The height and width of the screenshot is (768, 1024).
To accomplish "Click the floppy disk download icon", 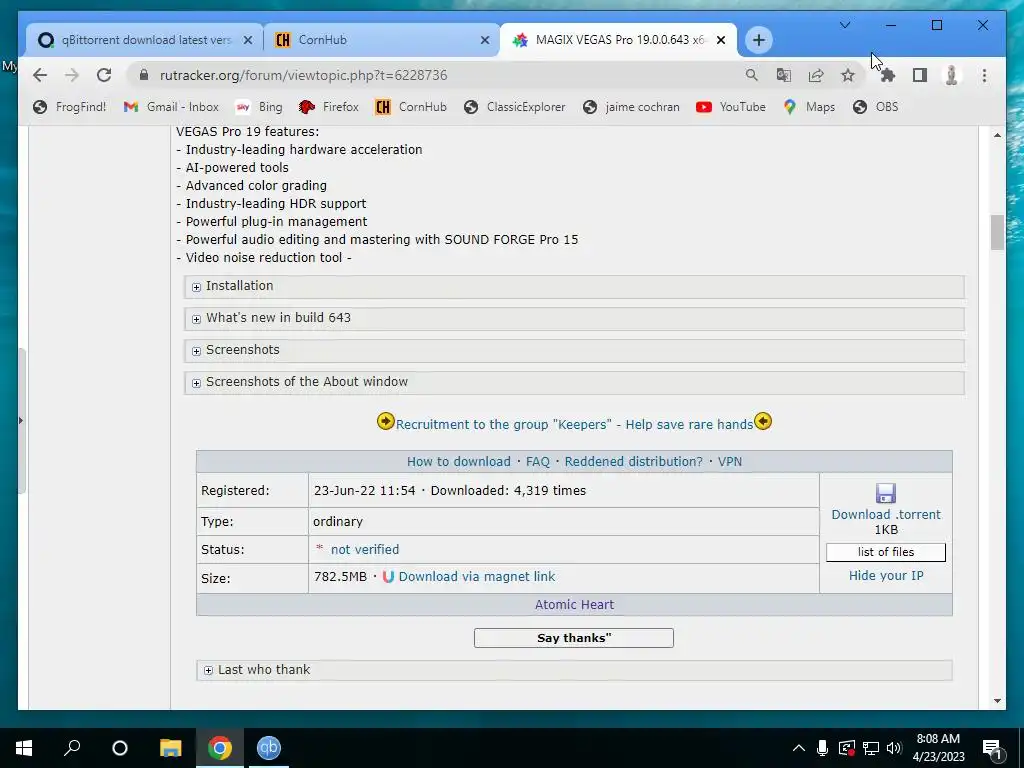I will [886, 493].
